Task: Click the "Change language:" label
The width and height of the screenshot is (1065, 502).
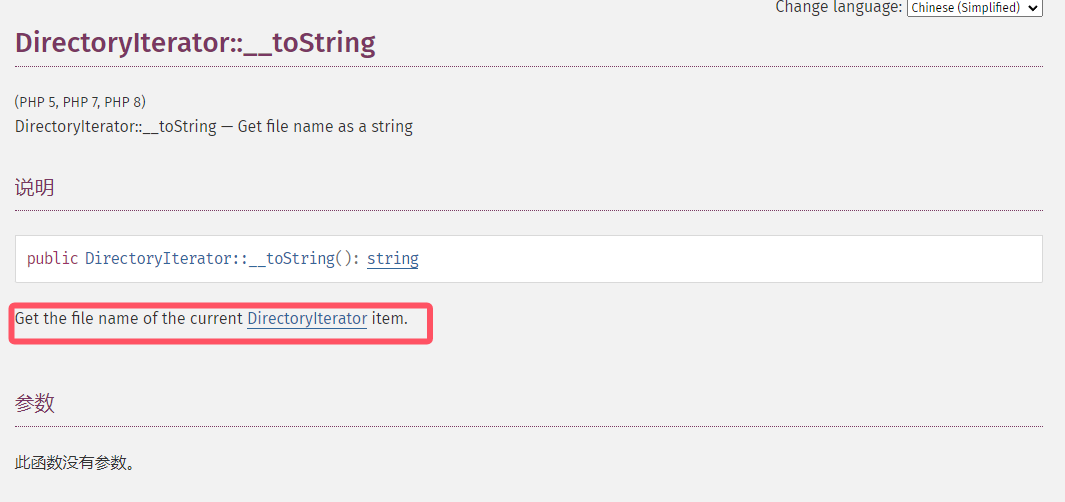Action: point(838,7)
